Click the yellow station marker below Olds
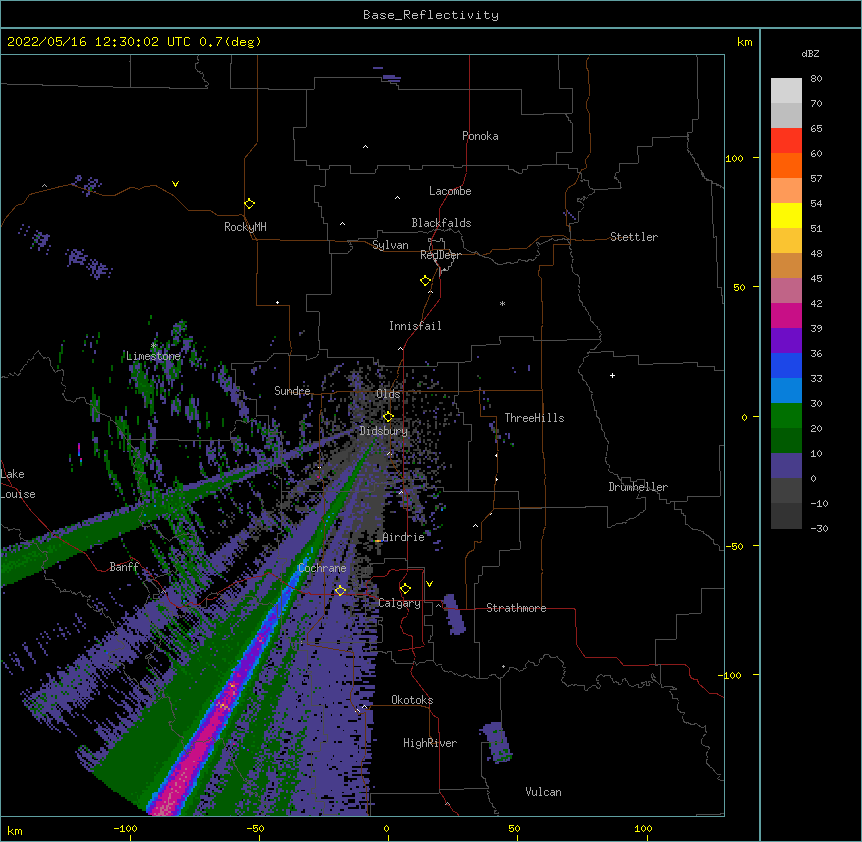The width and height of the screenshot is (862, 842). click(x=388, y=417)
